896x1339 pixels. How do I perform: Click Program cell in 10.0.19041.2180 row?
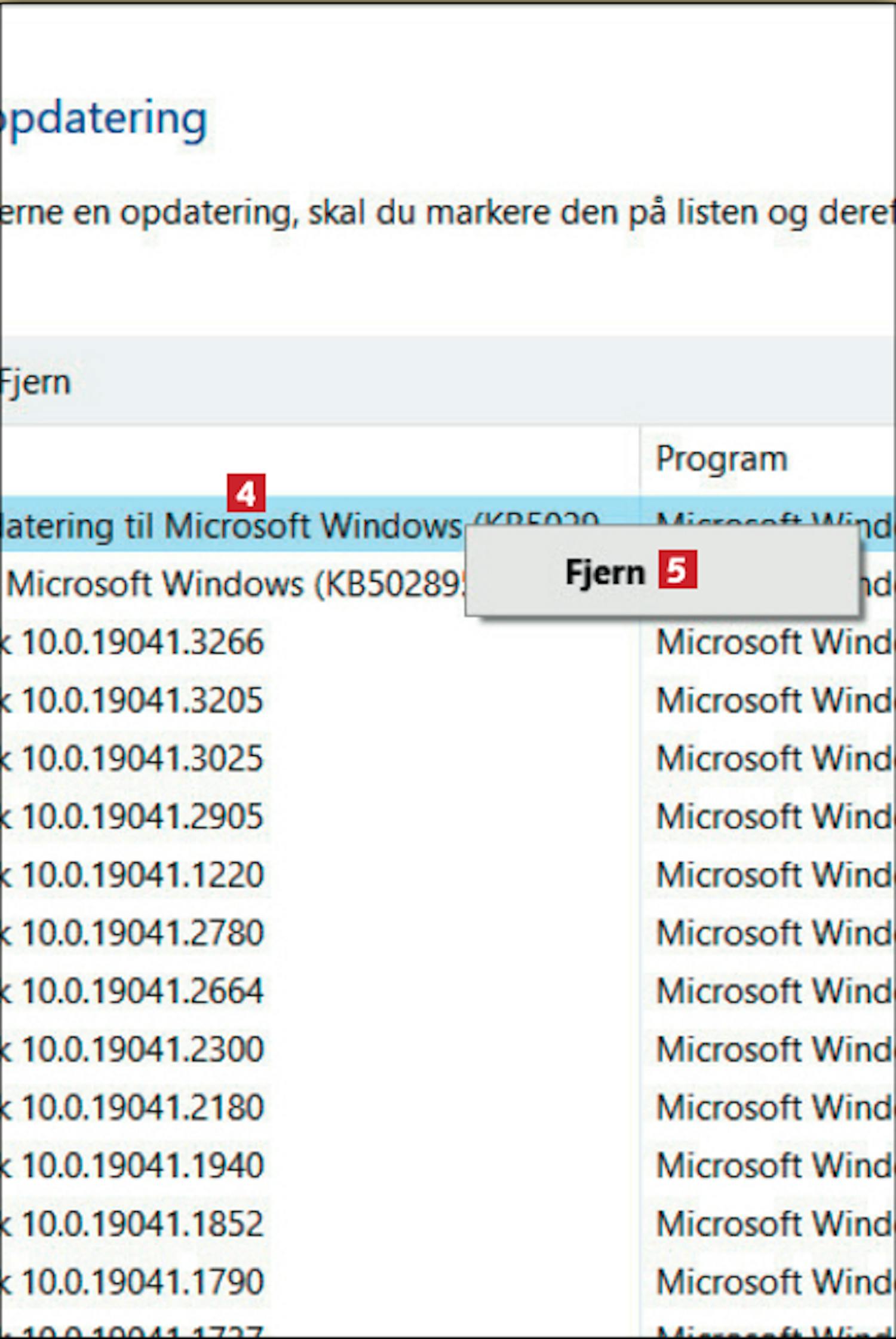[775, 1107]
